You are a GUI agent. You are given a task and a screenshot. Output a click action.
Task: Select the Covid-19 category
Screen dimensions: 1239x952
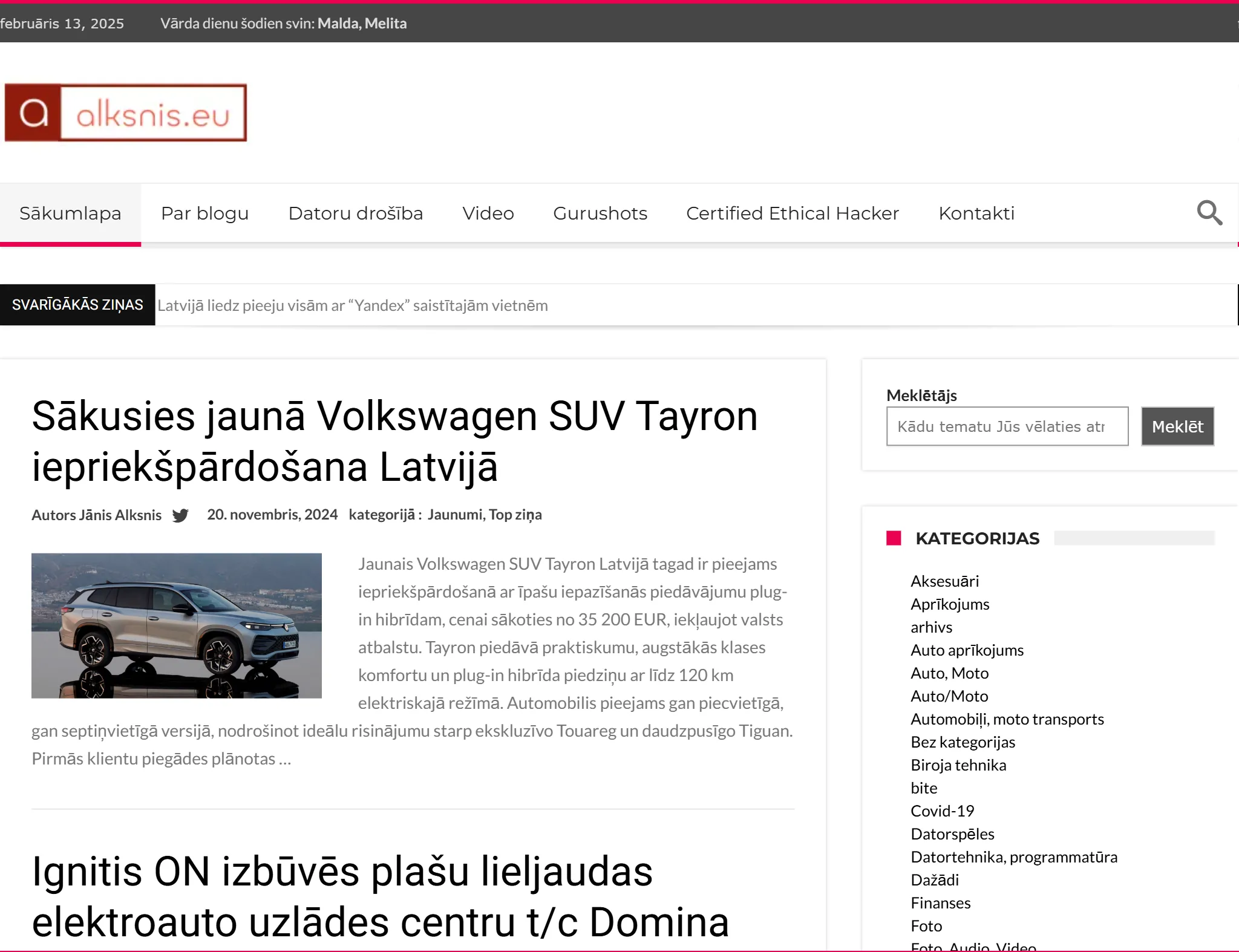tap(942, 811)
